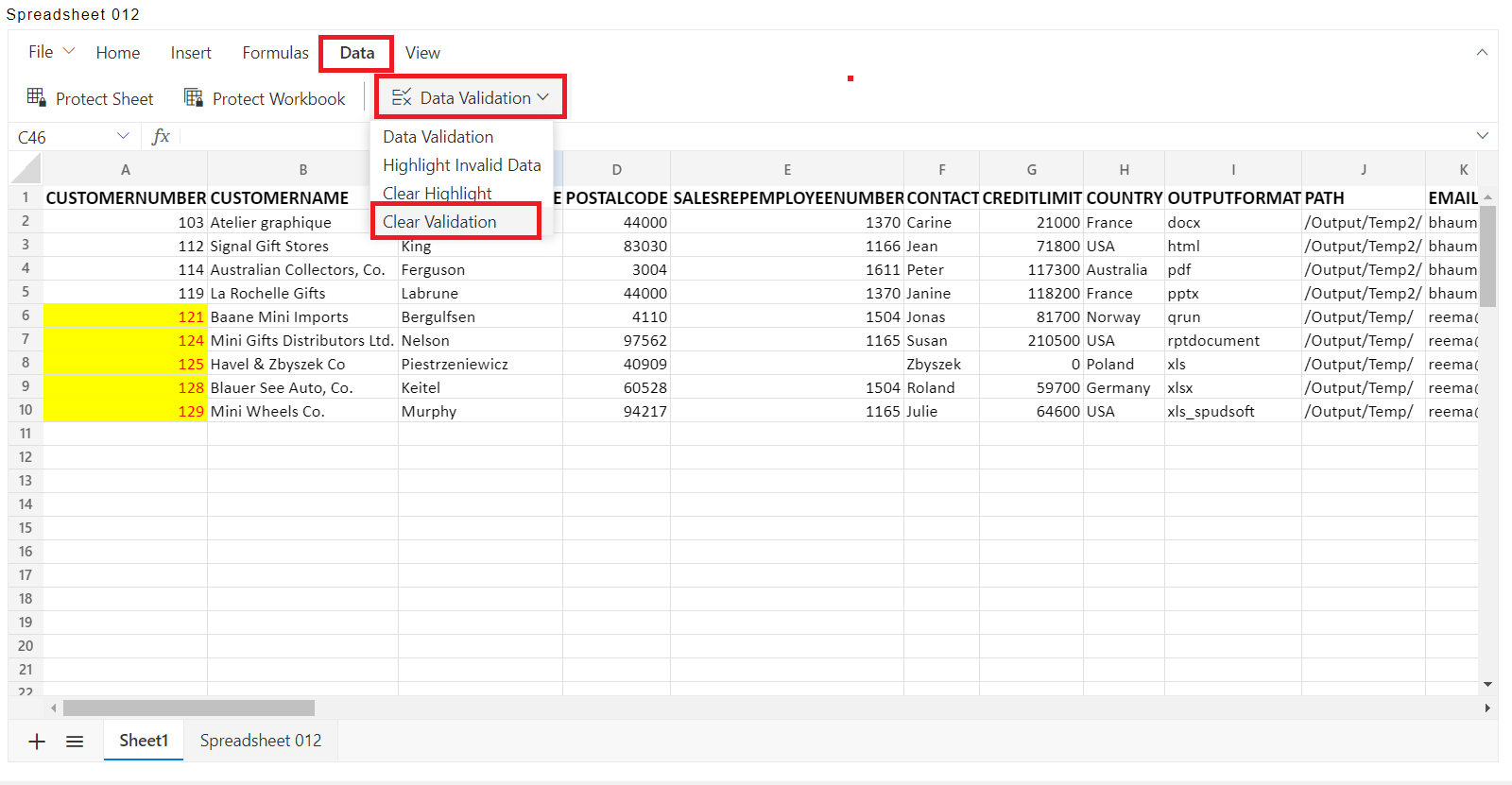1512x785 pixels.
Task: Switch to the Sheet1 sheet tab
Action: point(144,741)
